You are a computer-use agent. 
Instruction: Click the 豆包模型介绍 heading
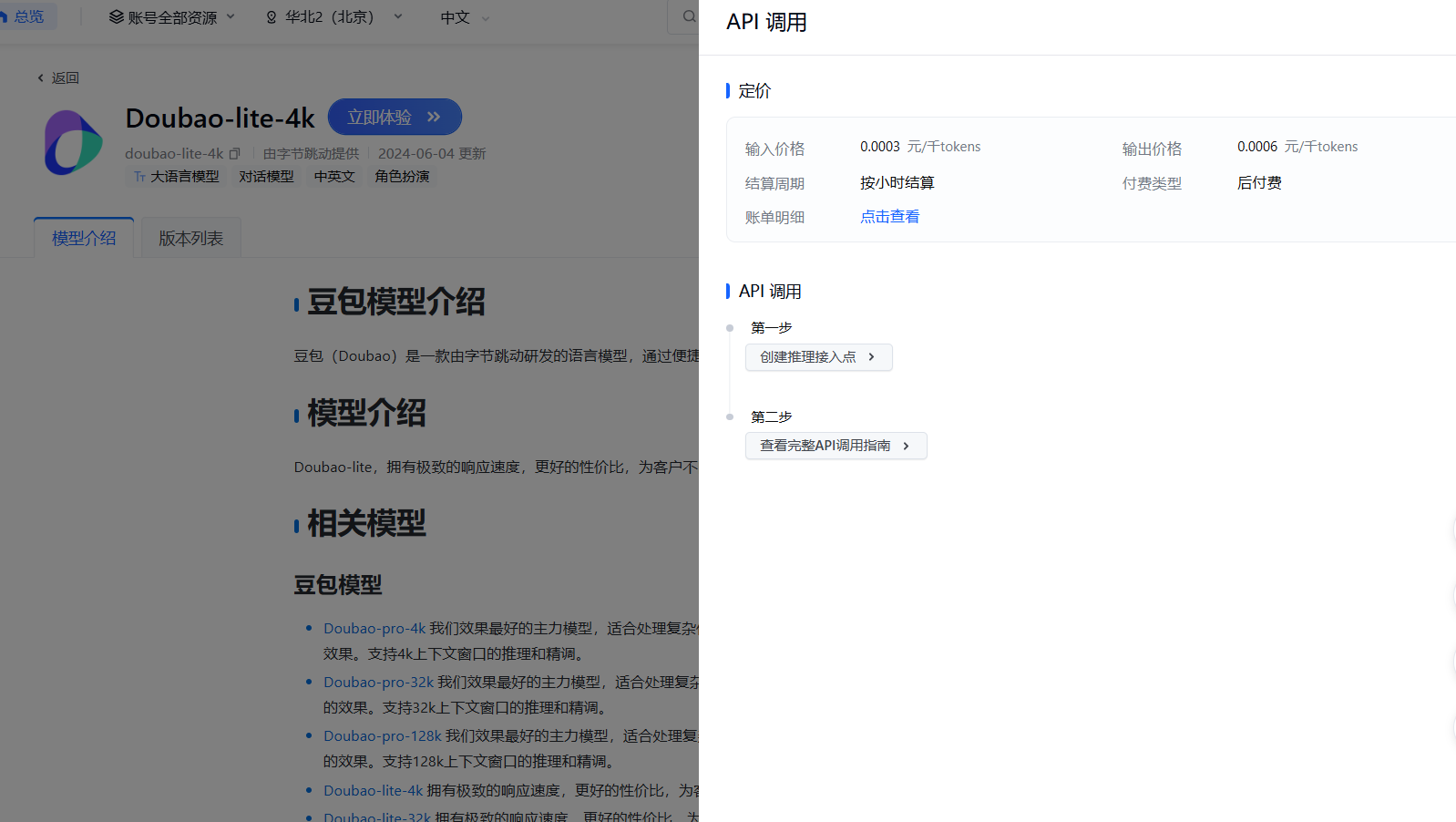[396, 302]
